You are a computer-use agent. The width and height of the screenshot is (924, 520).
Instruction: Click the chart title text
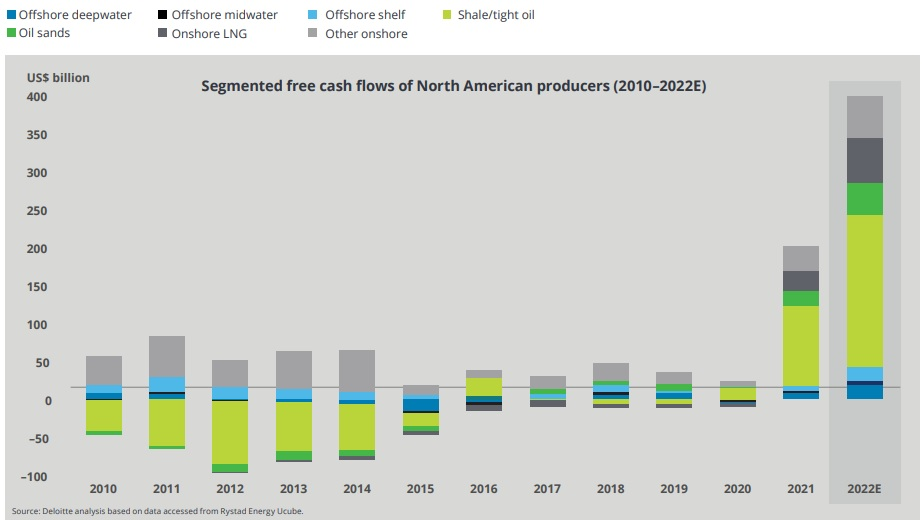454,86
